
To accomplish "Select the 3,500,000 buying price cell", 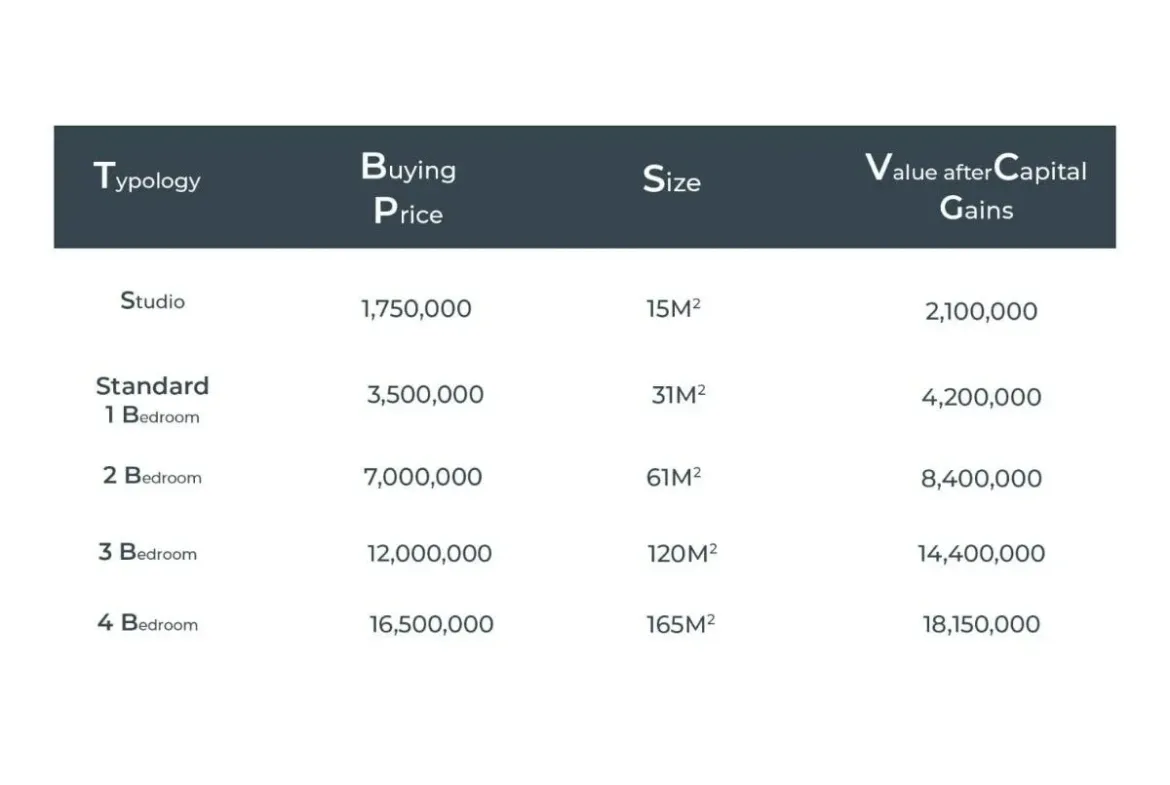I will [x=425, y=394].
